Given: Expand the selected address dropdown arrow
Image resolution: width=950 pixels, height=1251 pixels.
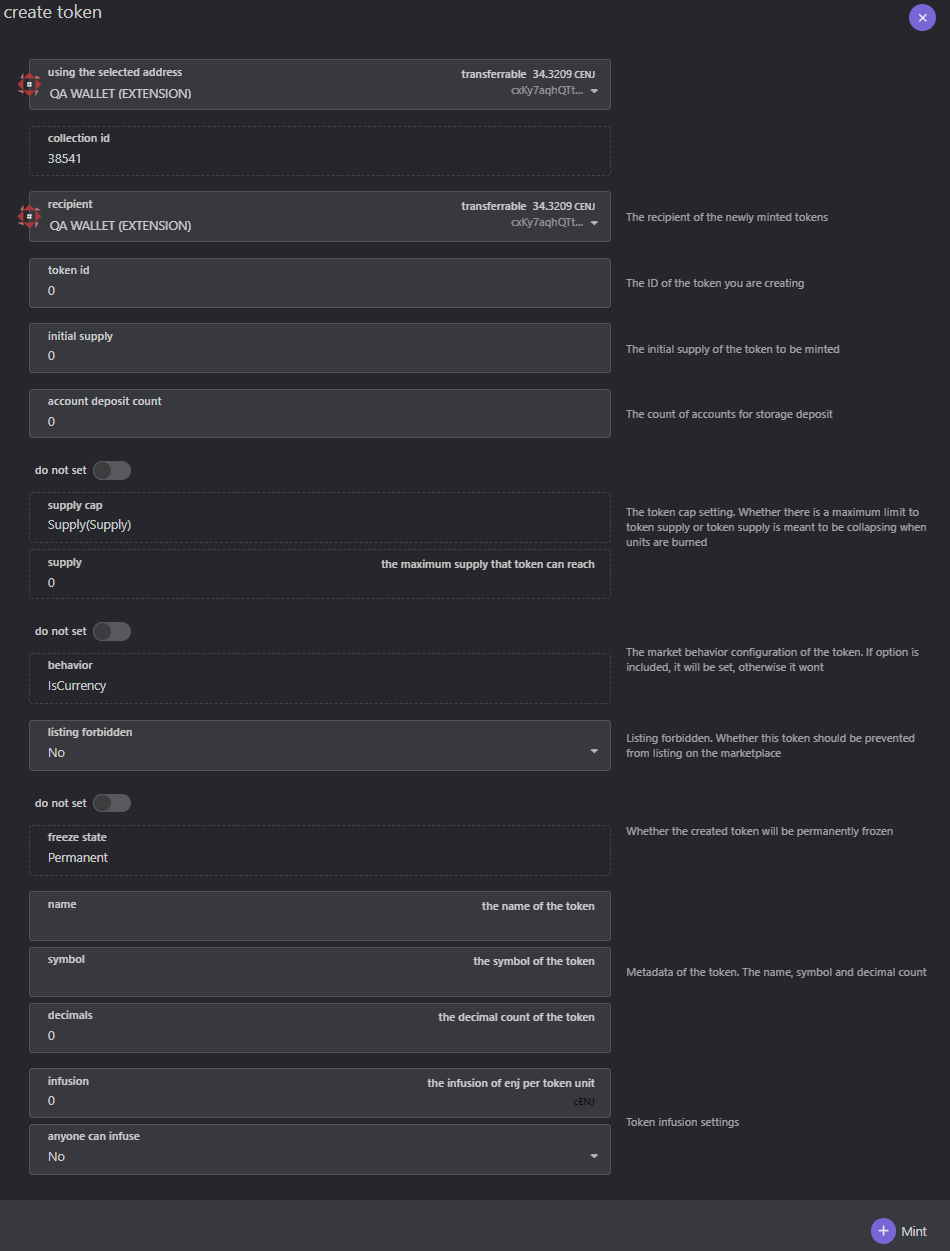Looking at the screenshot, I should [594, 91].
